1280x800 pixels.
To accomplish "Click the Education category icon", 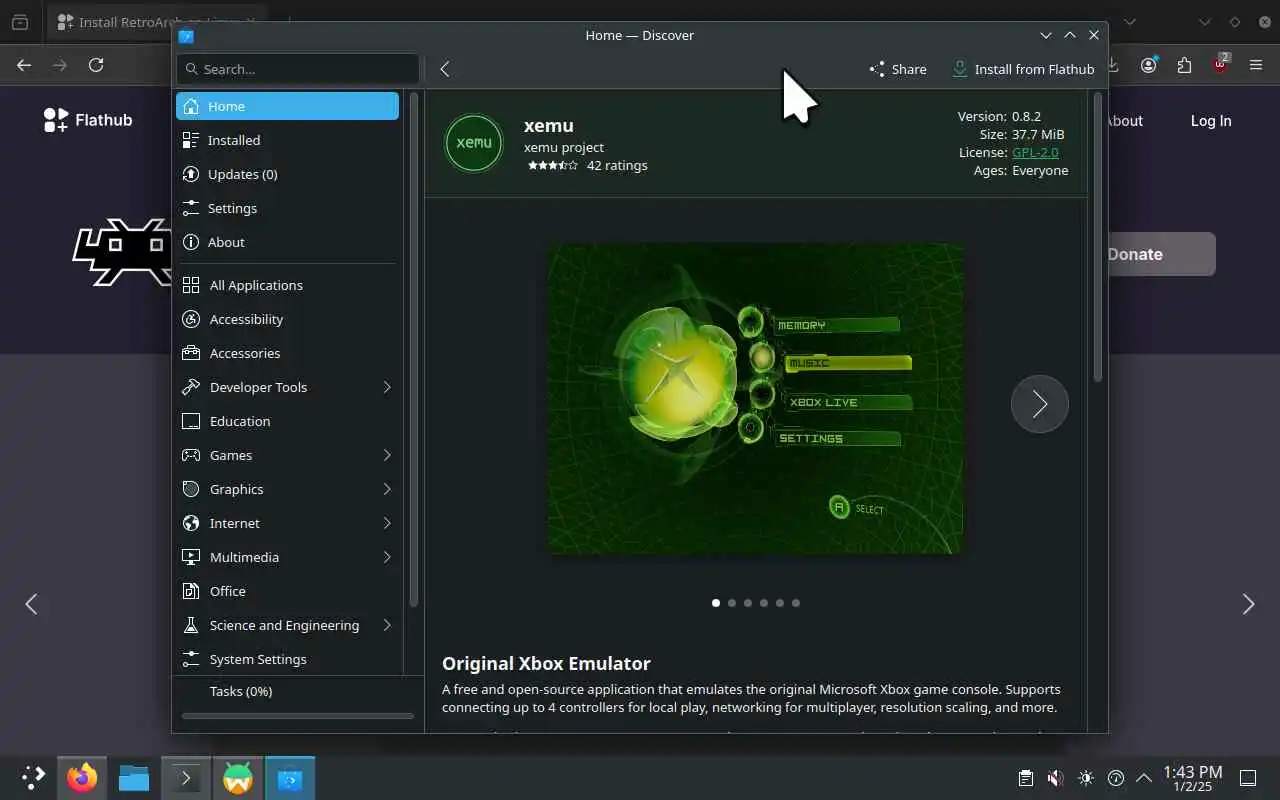I will [191, 421].
